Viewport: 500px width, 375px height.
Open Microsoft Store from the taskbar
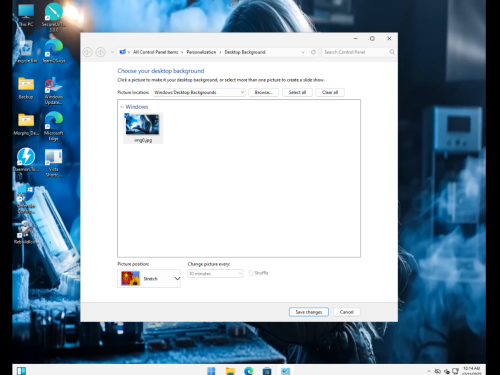pyautogui.click(x=267, y=371)
